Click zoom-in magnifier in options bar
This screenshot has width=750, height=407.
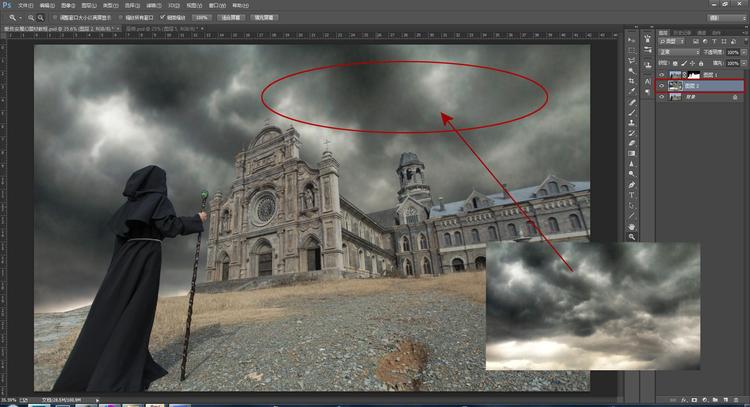[31, 18]
